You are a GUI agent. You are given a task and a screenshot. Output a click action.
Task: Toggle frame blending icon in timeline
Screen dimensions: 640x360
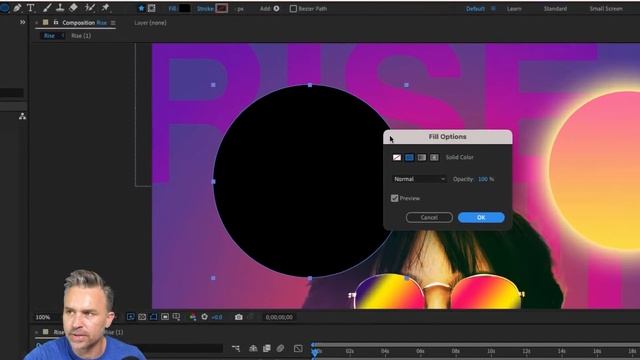[x=267, y=348]
